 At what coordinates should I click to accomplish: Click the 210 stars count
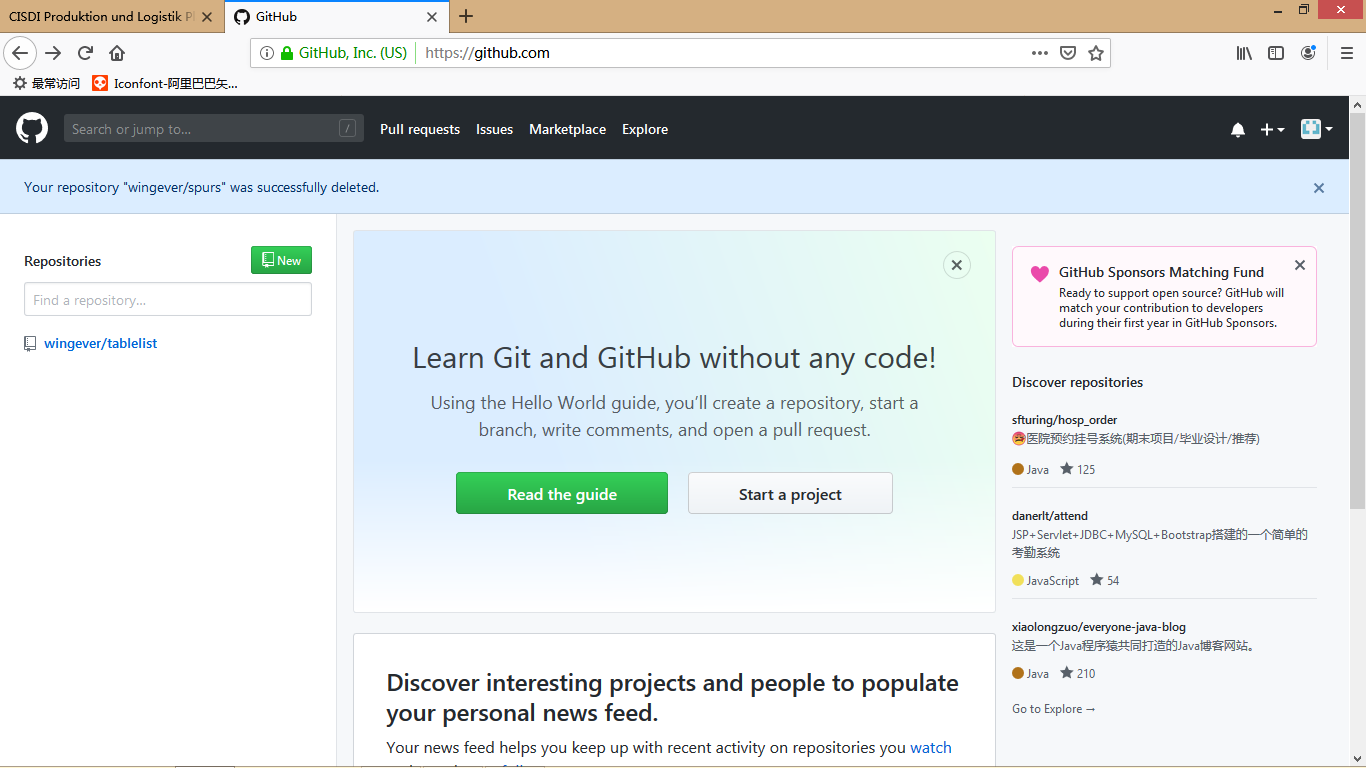coord(1078,673)
